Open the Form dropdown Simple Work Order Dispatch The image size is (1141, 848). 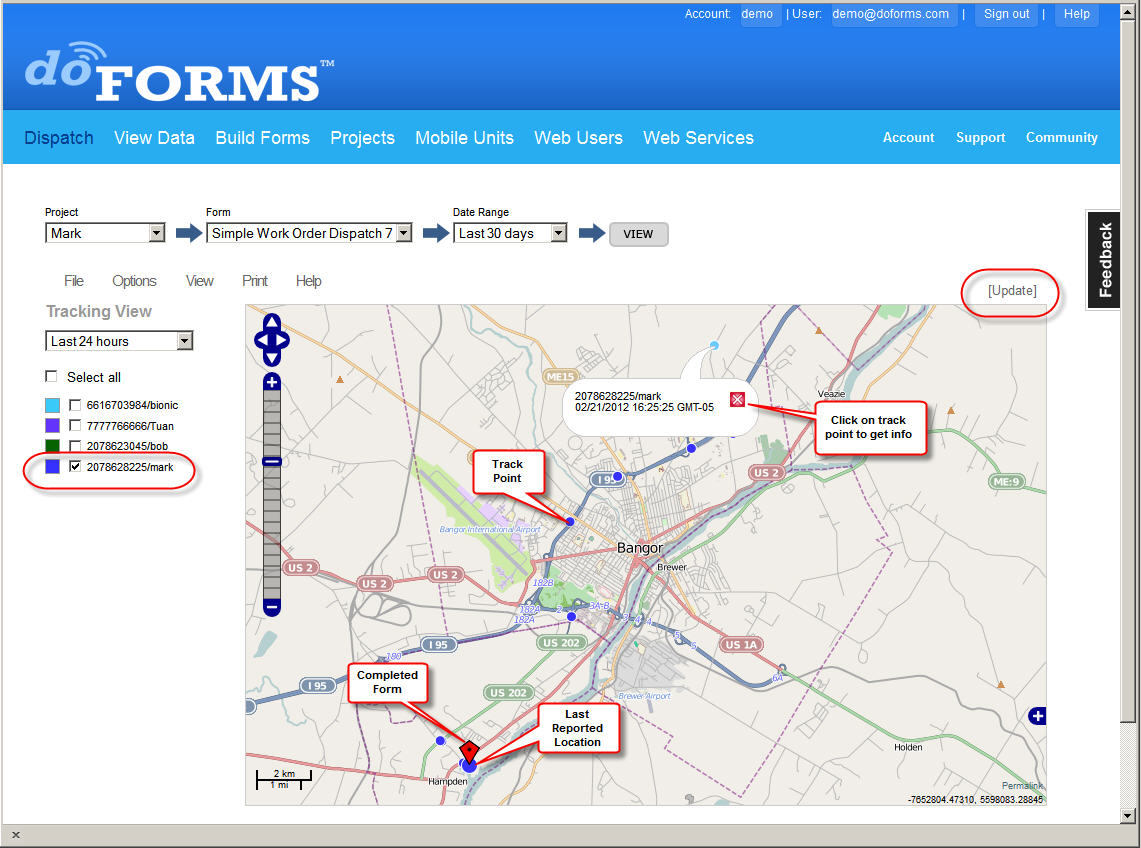(x=309, y=233)
